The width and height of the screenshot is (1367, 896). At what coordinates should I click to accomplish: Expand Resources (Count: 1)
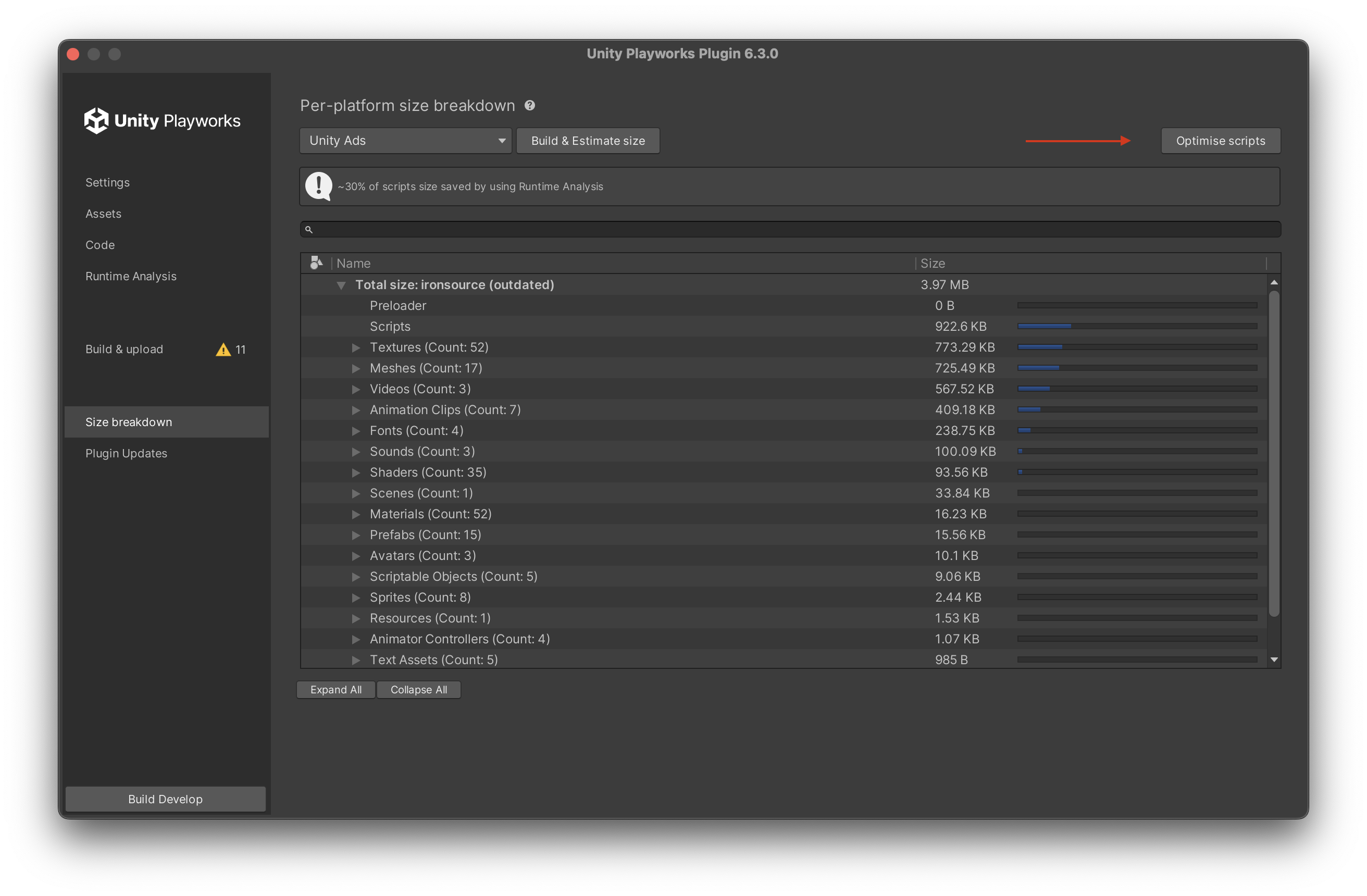click(356, 618)
